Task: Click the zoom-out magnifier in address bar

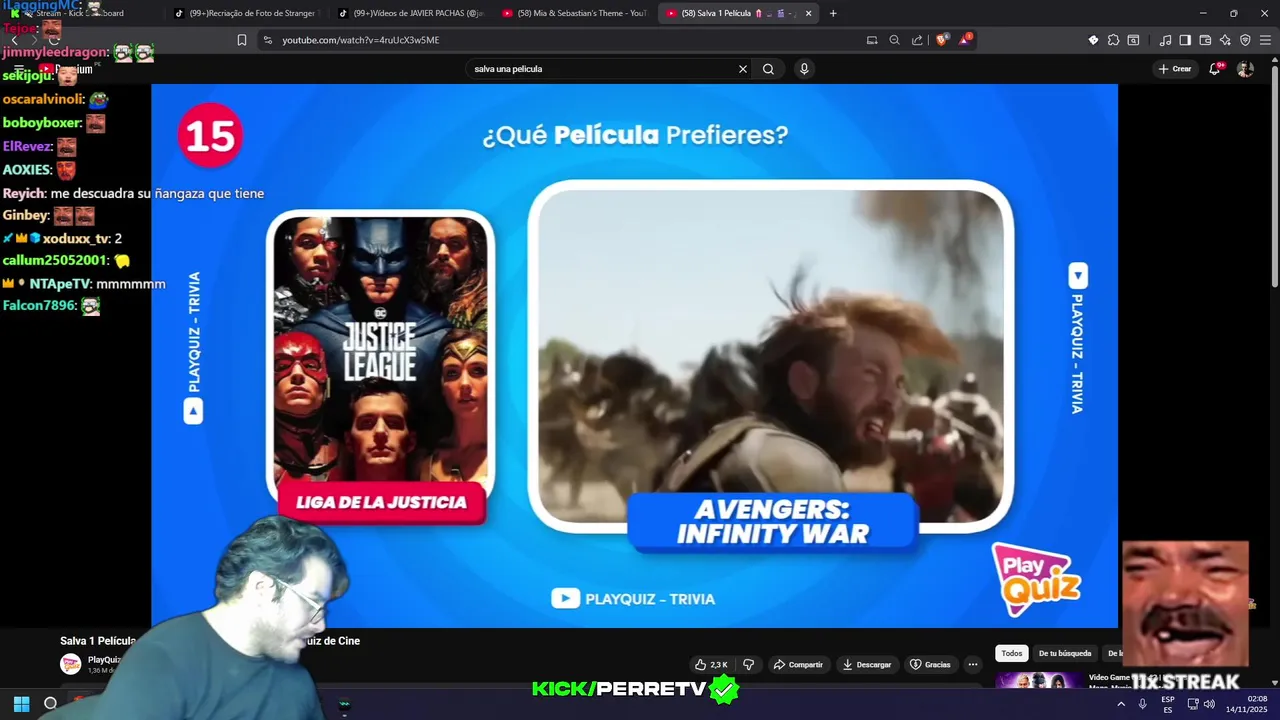Action: (x=894, y=40)
